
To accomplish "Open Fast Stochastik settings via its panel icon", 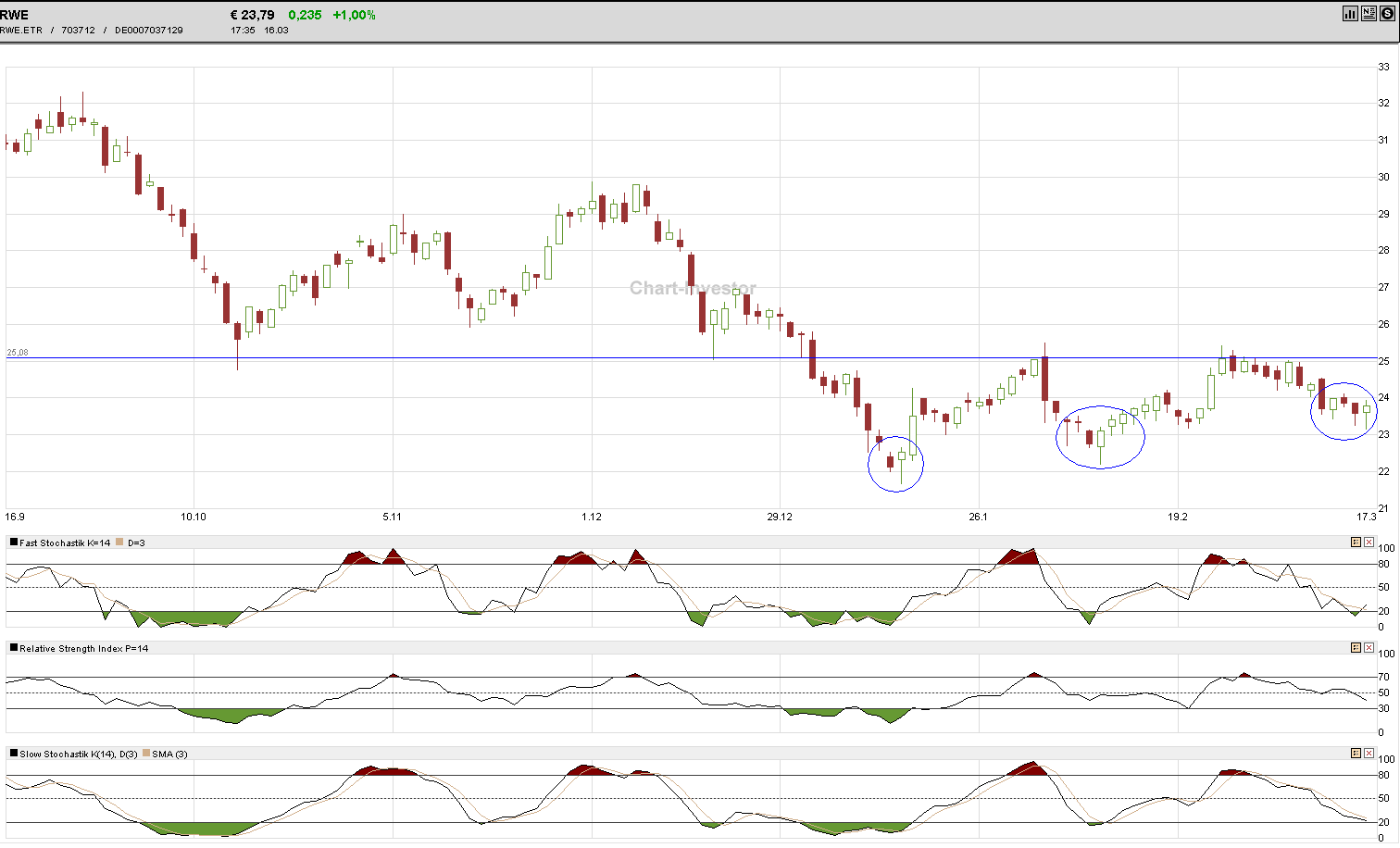I will [x=1356, y=542].
